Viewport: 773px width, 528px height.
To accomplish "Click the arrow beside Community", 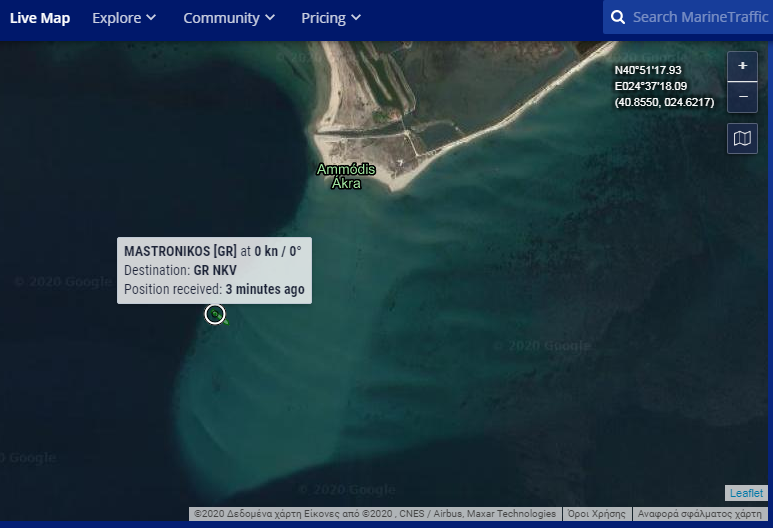I will [x=270, y=18].
